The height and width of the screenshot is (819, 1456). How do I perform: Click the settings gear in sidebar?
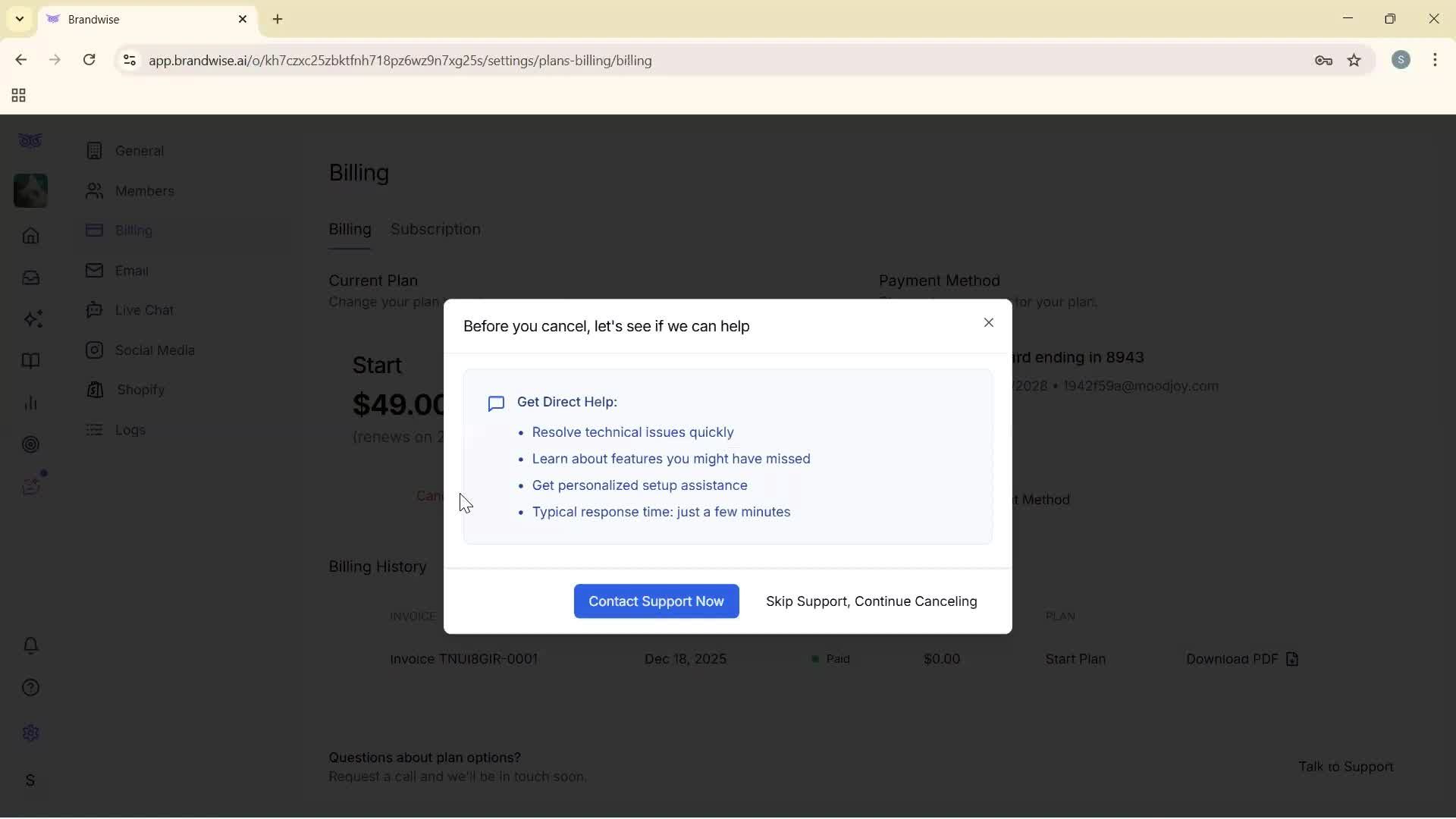tap(30, 733)
